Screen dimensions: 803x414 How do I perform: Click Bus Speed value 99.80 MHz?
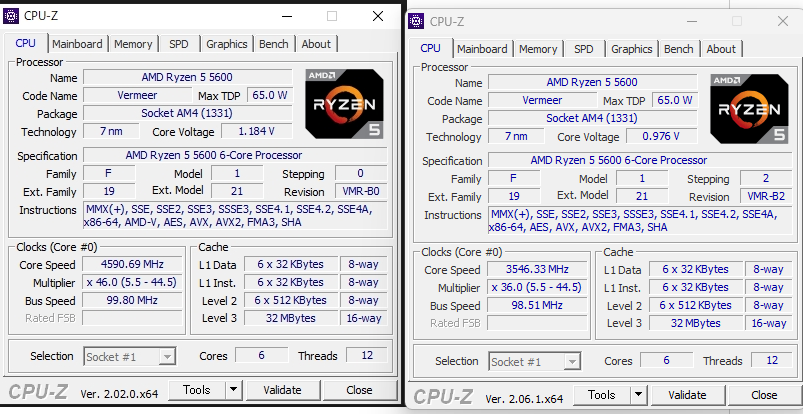coord(132,300)
